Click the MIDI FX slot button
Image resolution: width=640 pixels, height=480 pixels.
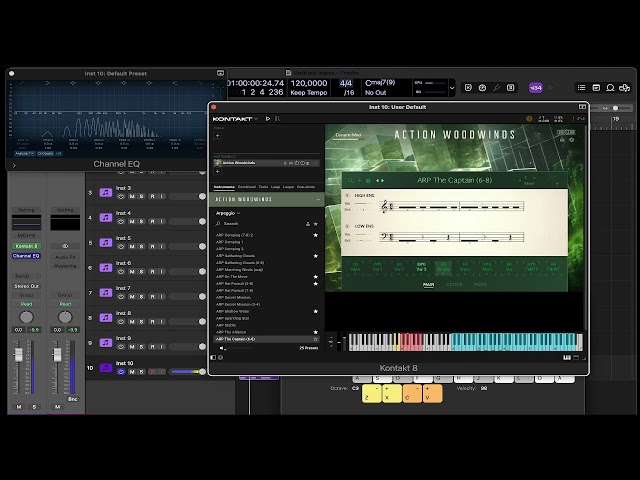[x=26, y=236]
